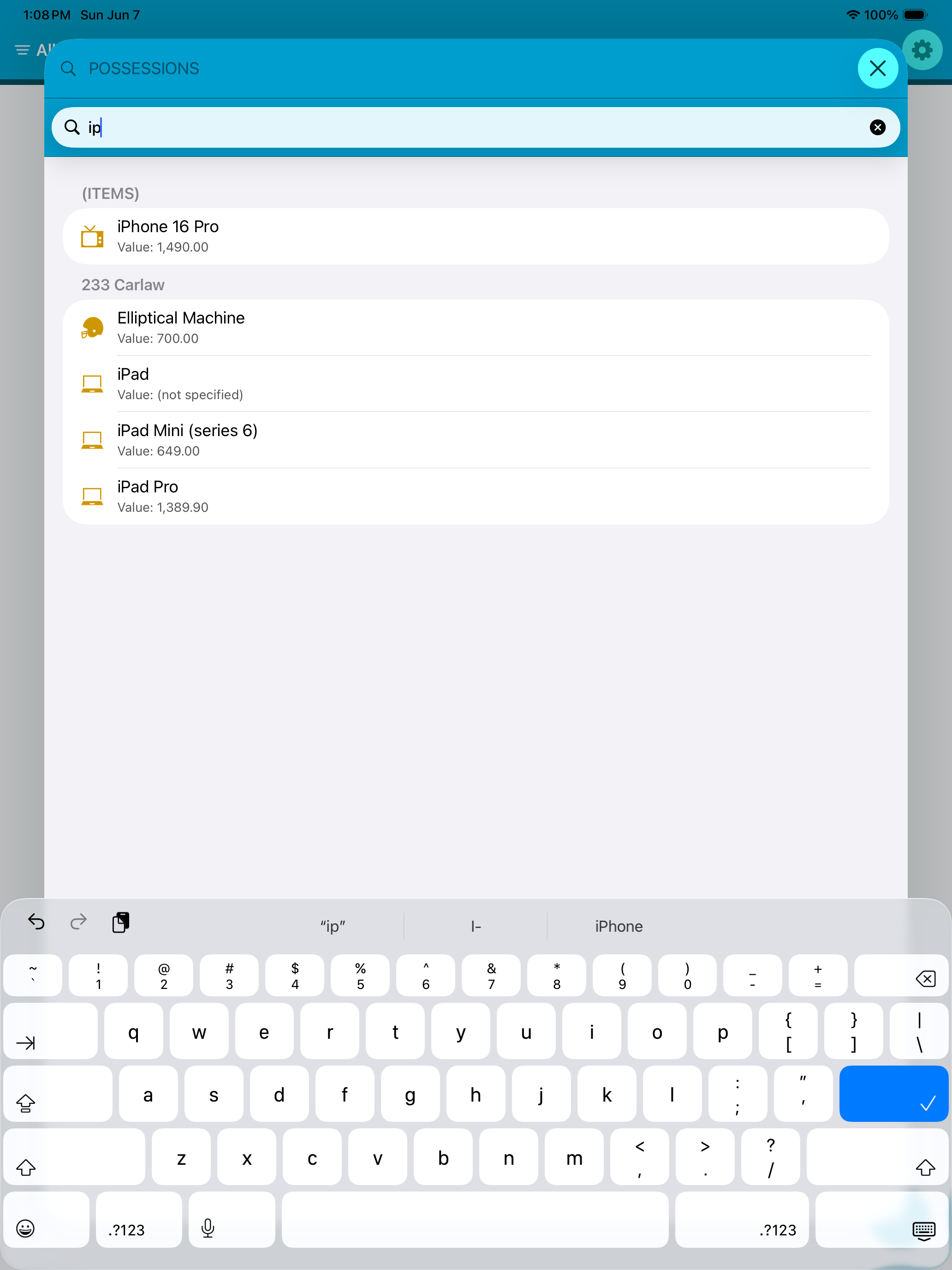
Task: Tap the number 0 key
Action: [687, 976]
